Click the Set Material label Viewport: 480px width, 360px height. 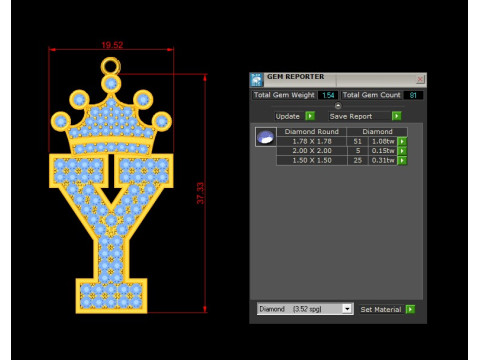click(x=381, y=310)
